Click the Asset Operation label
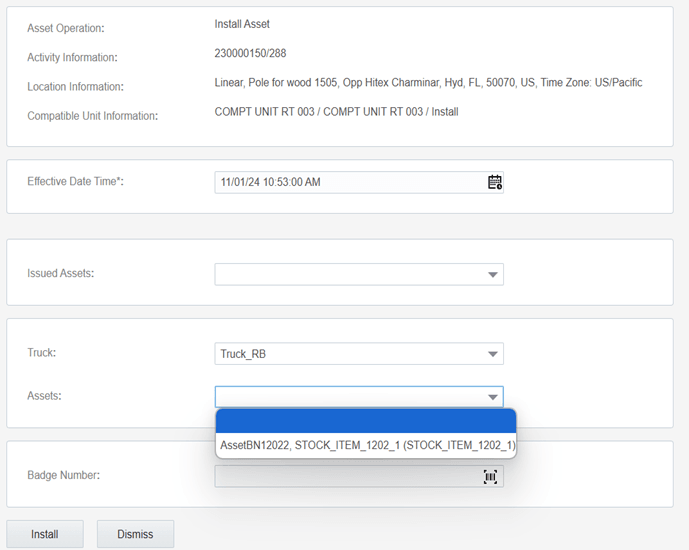689x550 pixels. coord(65,28)
